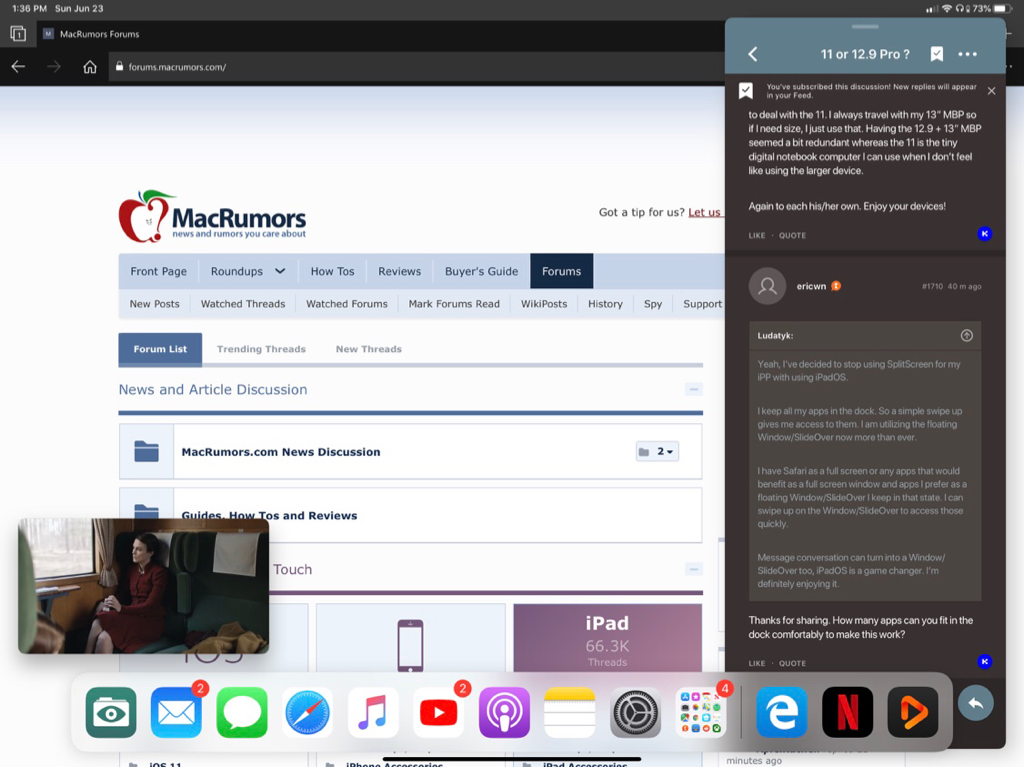Quote ericwn's reply
Viewport: 1024px width, 767px height.
792,663
